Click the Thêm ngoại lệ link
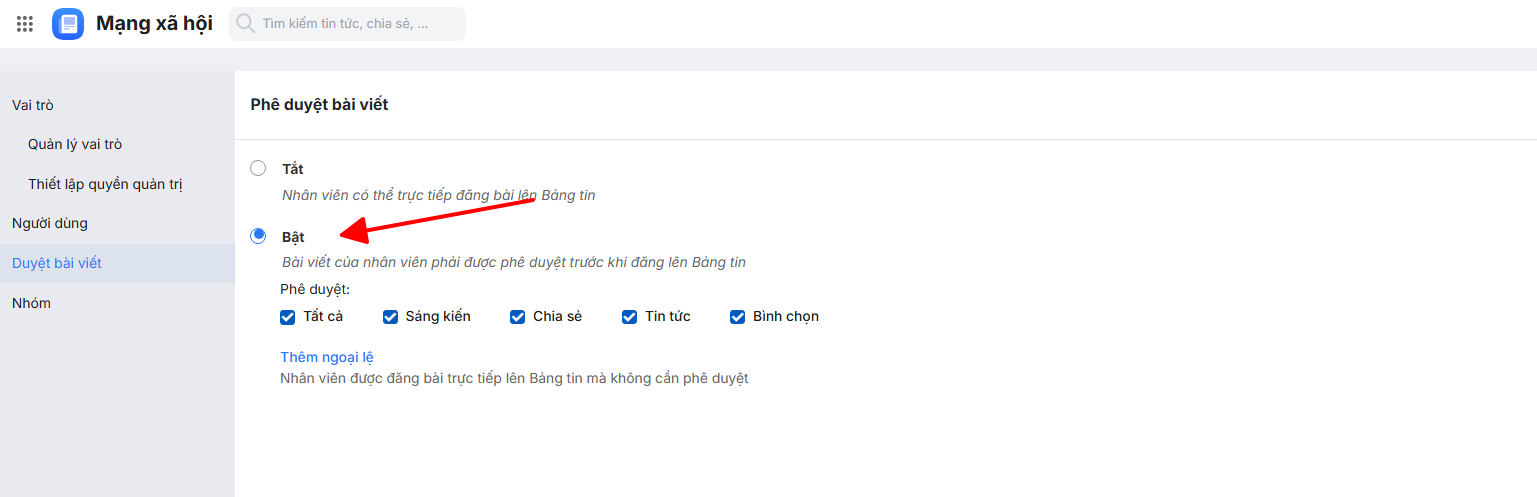 click(327, 357)
